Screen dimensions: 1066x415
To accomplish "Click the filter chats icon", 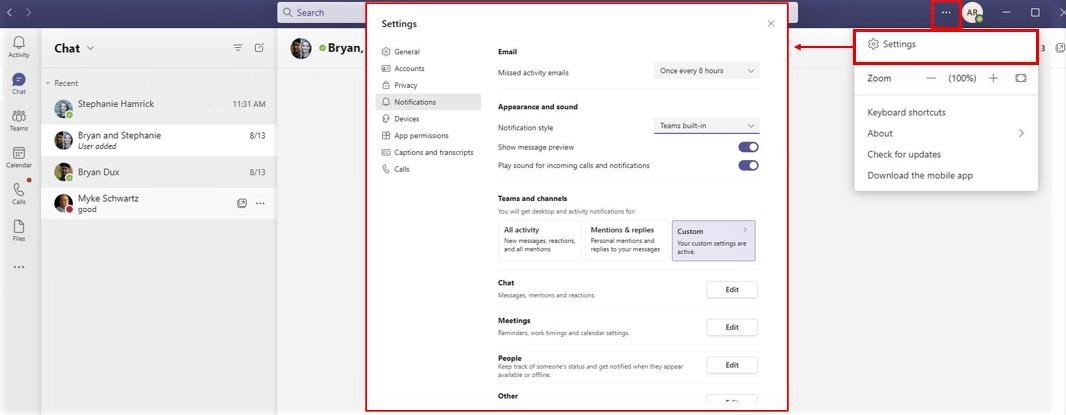I will pos(238,48).
